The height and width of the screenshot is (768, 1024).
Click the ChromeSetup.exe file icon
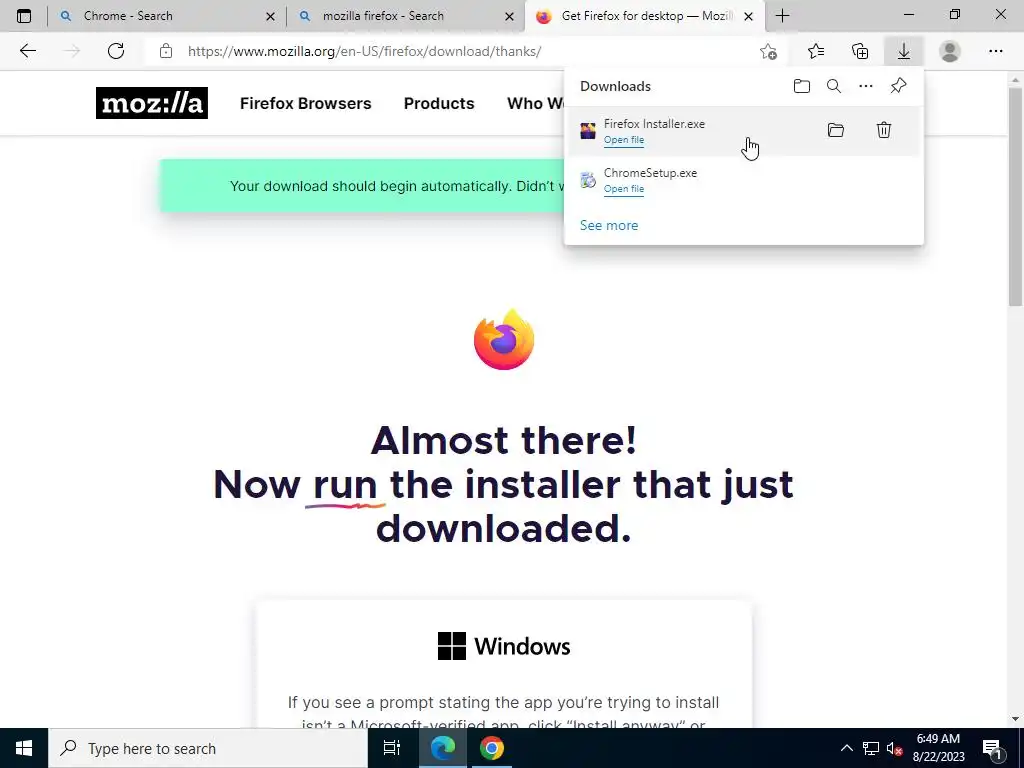[x=588, y=180]
